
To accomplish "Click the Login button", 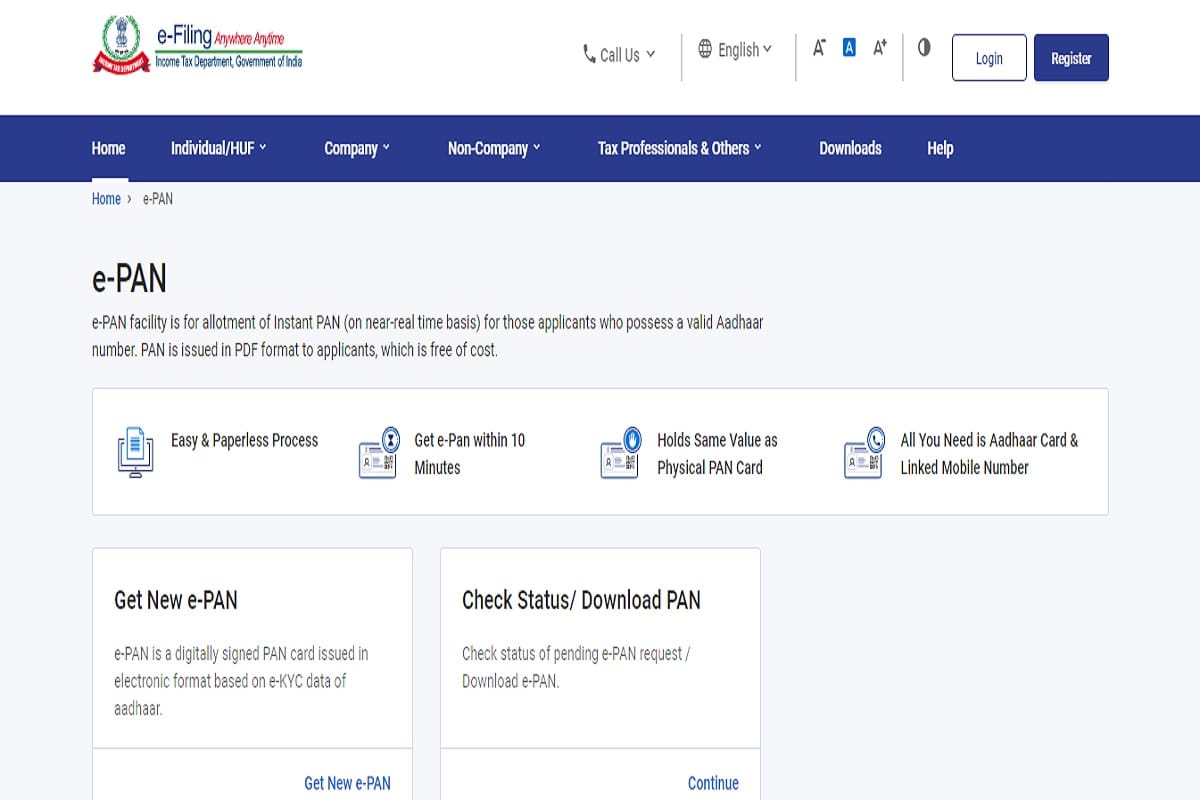I will [x=989, y=58].
